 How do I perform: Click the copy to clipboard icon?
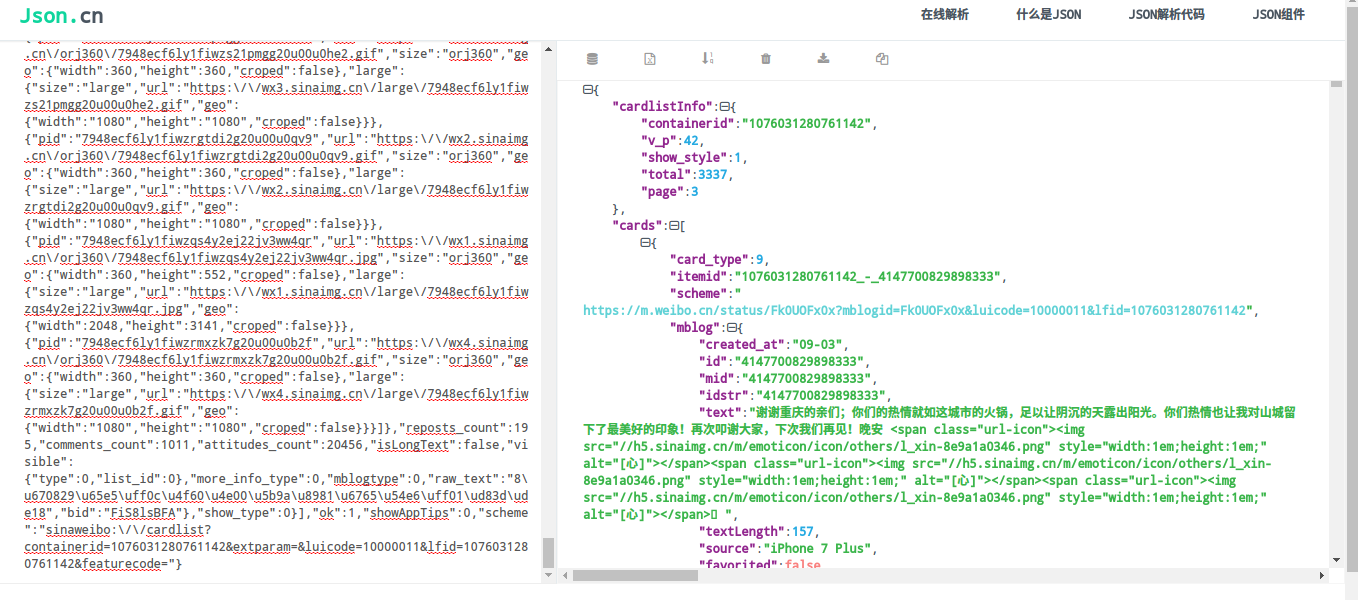point(882,59)
